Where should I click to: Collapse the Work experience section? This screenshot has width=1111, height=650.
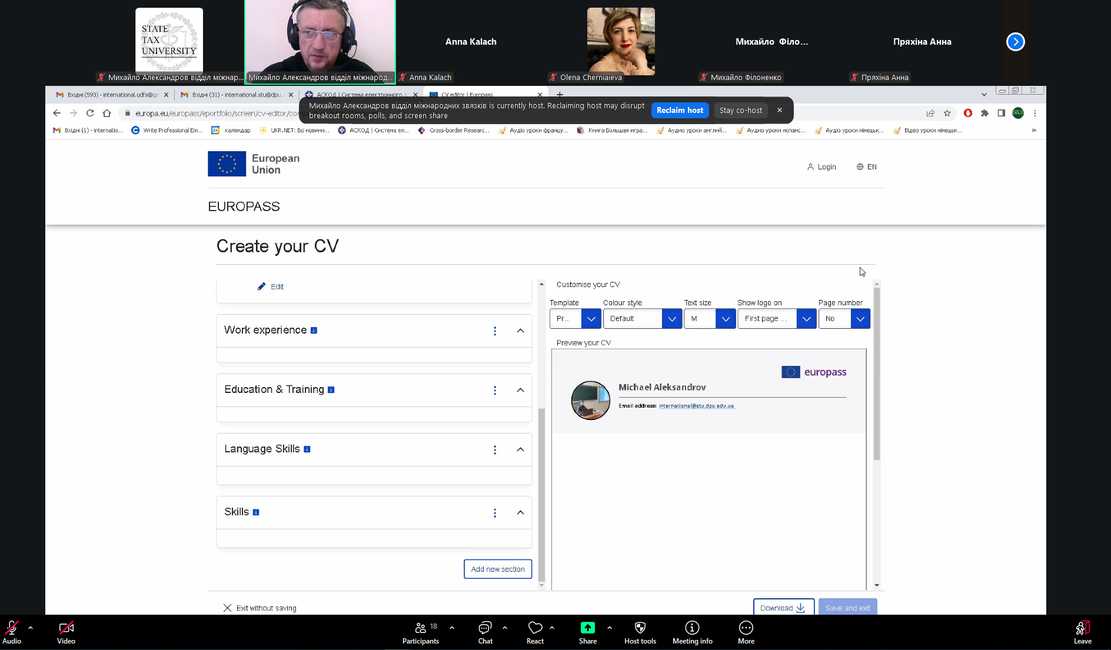pyautogui.click(x=520, y=331)
